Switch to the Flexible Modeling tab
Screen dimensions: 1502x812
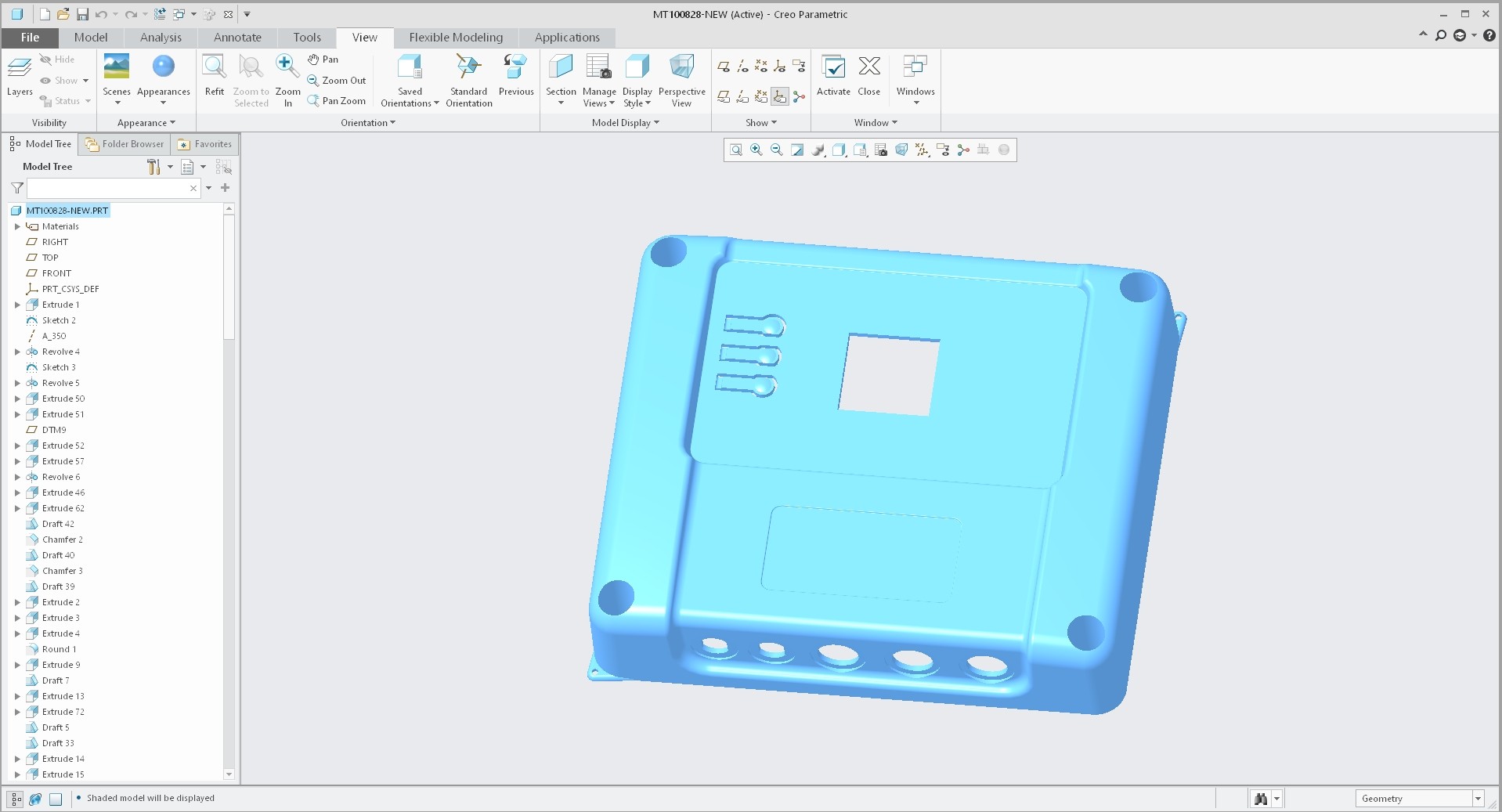(456, 38)
